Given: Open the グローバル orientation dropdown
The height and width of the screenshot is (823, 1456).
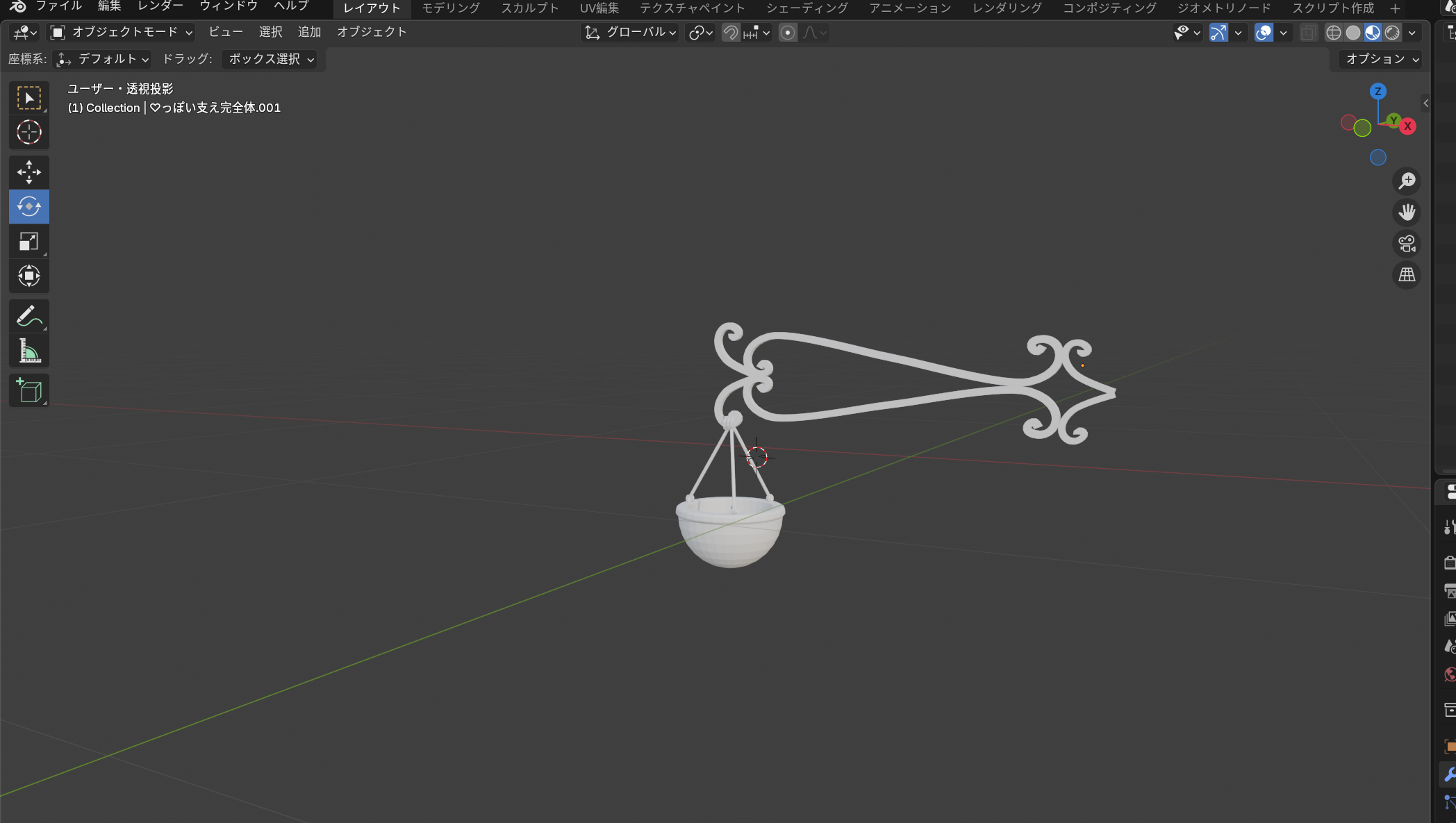Looking at the screenshot, I should coord(631,32).
